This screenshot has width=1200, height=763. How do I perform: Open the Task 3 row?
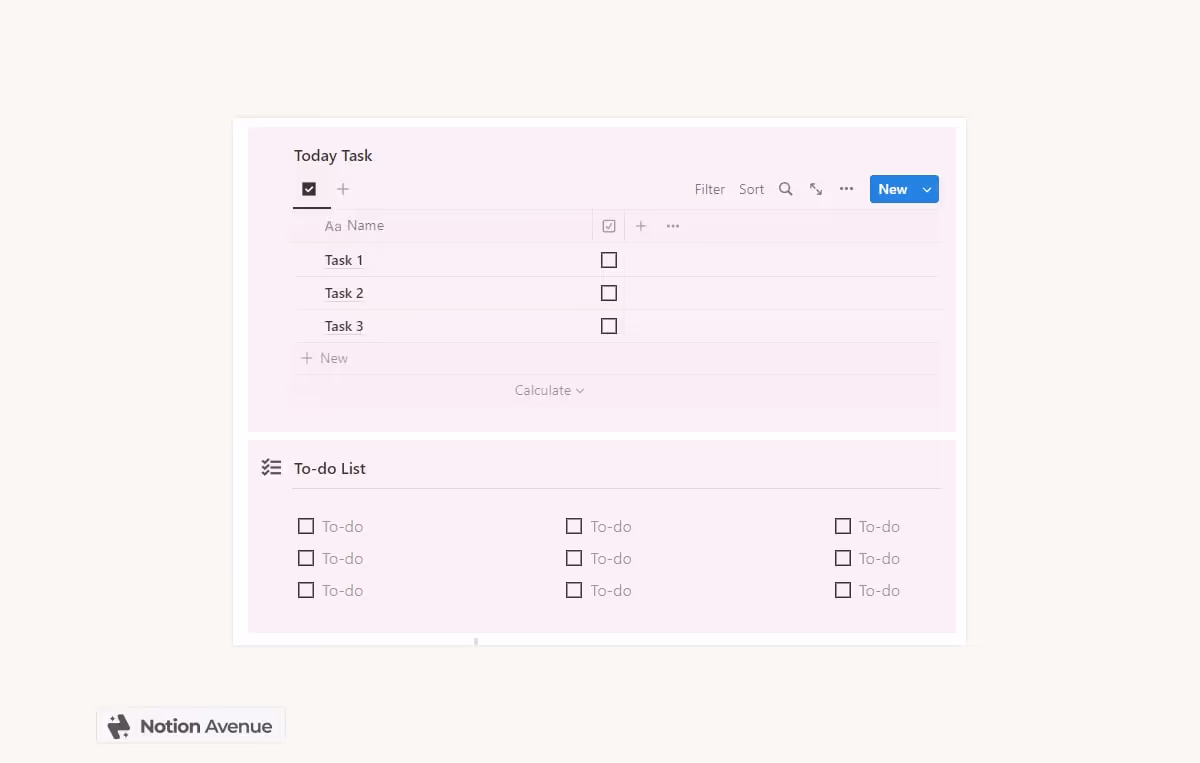click(344, 326)
